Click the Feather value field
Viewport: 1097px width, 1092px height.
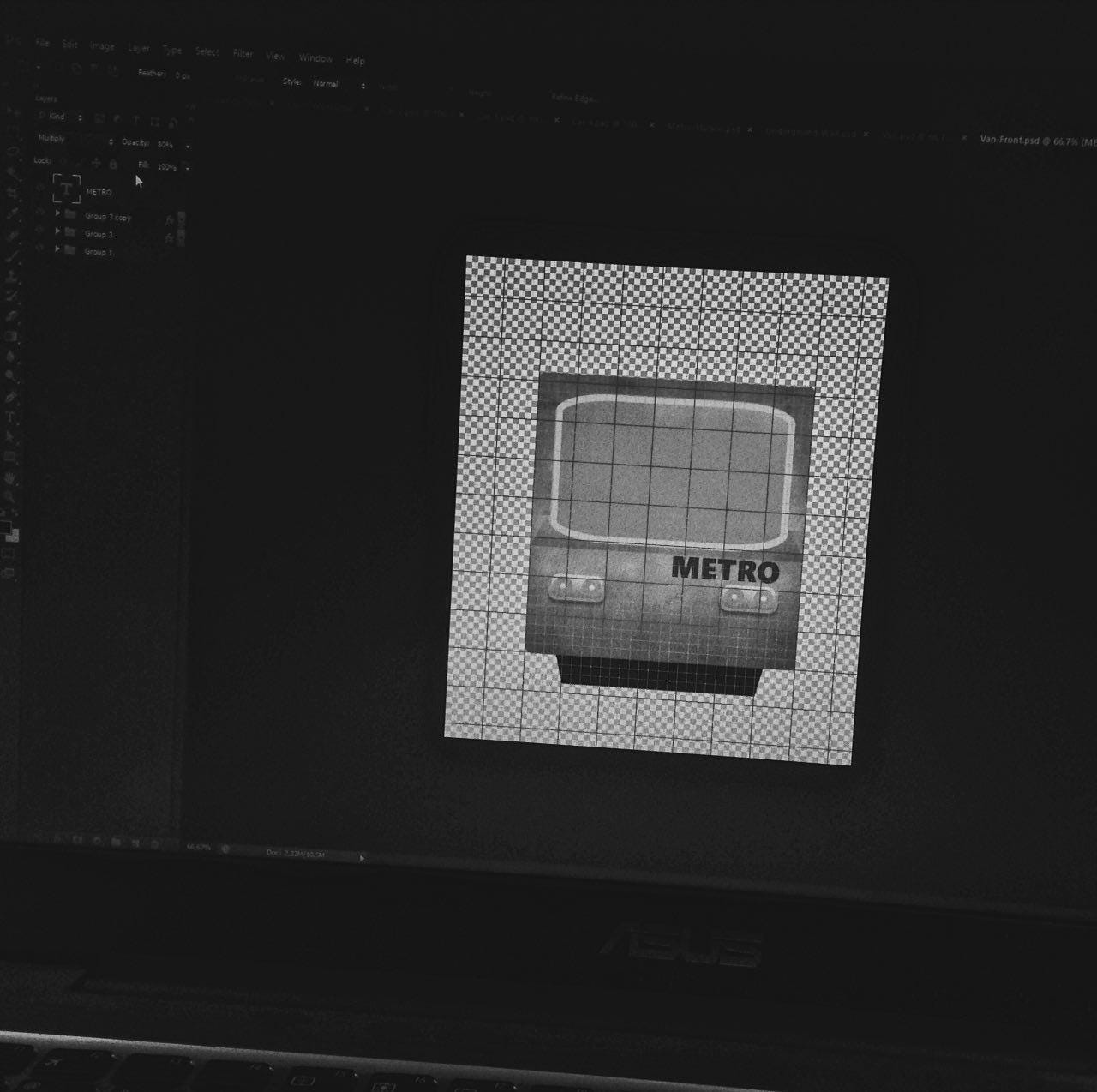pyautogui.click(x=183, y=75)
